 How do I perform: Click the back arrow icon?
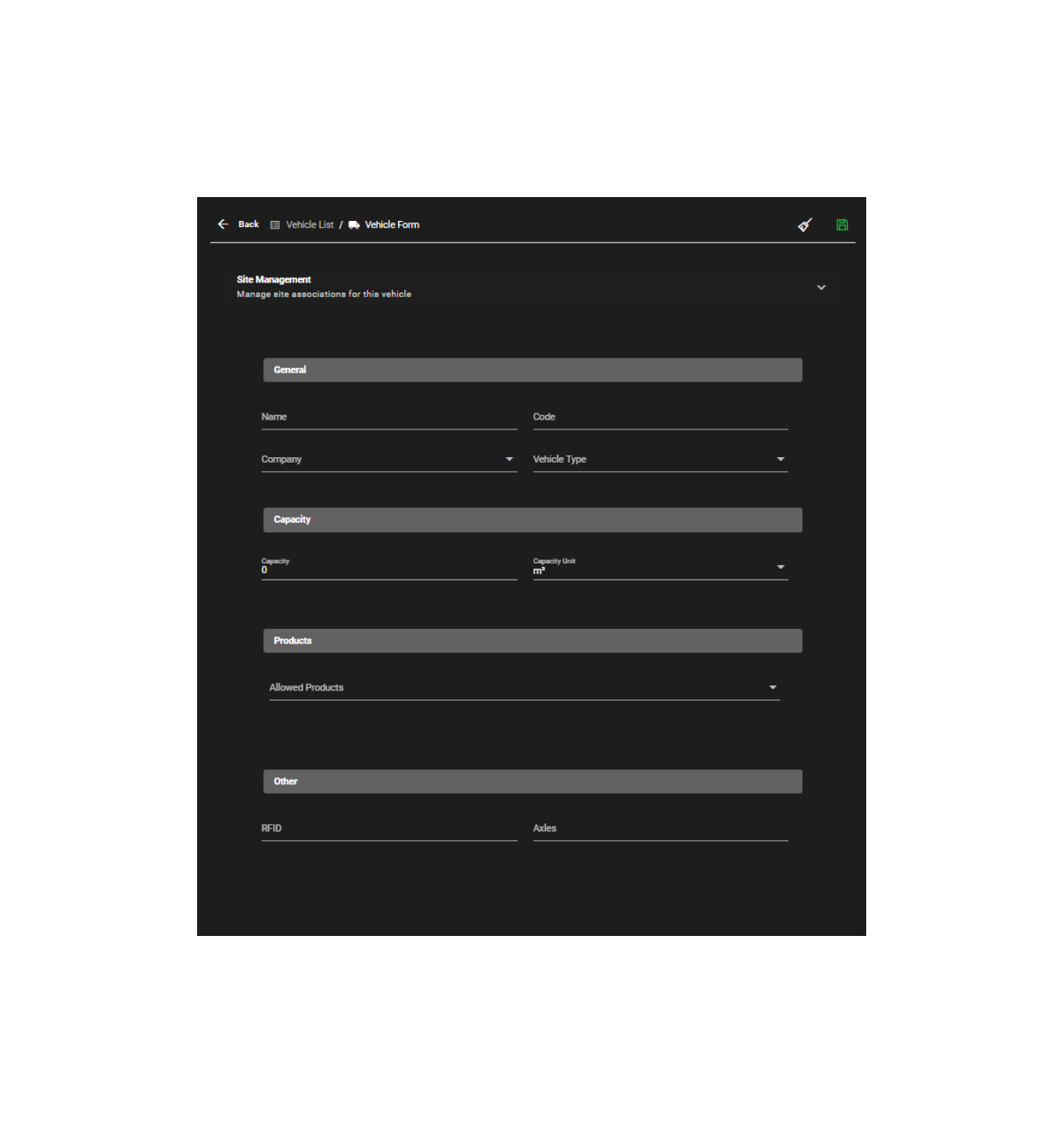[223, 224]
